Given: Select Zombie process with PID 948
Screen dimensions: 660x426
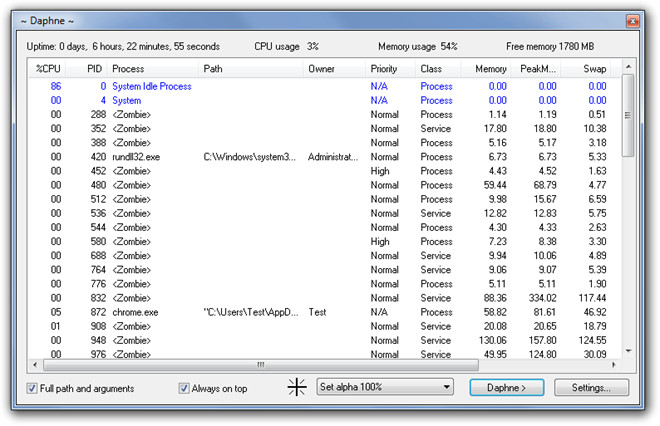Looking at the screenshot, I should [x=325, y=341].
